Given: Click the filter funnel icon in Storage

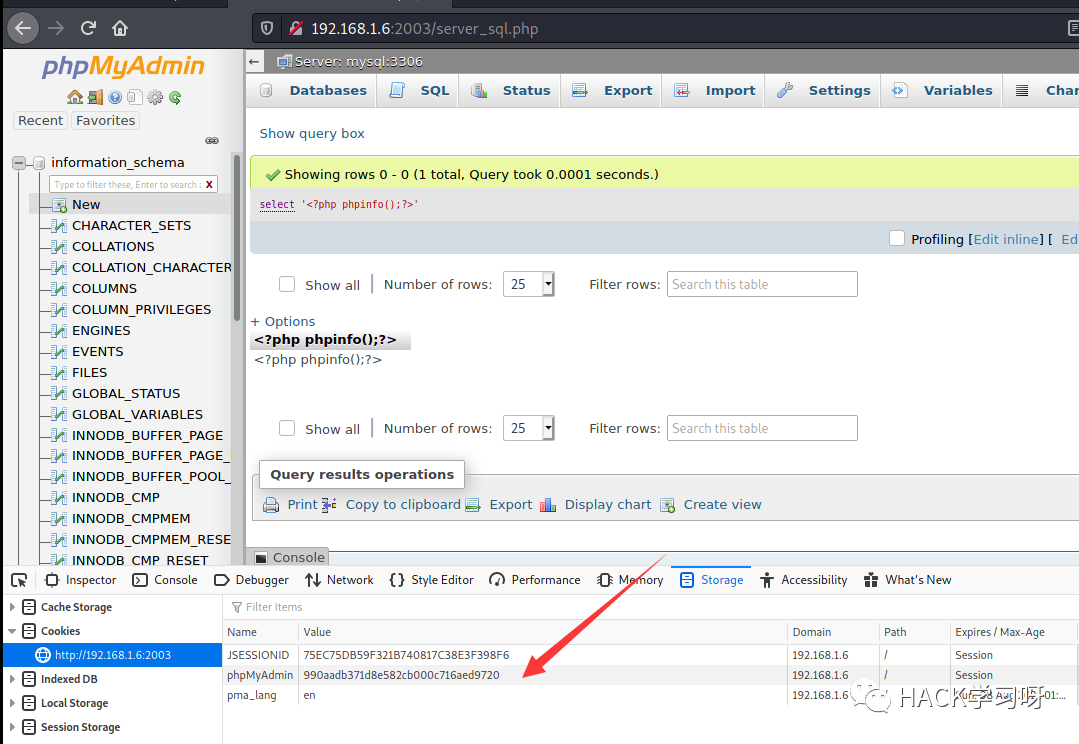Looking at the screenshot, I should [x=237, y=607].
